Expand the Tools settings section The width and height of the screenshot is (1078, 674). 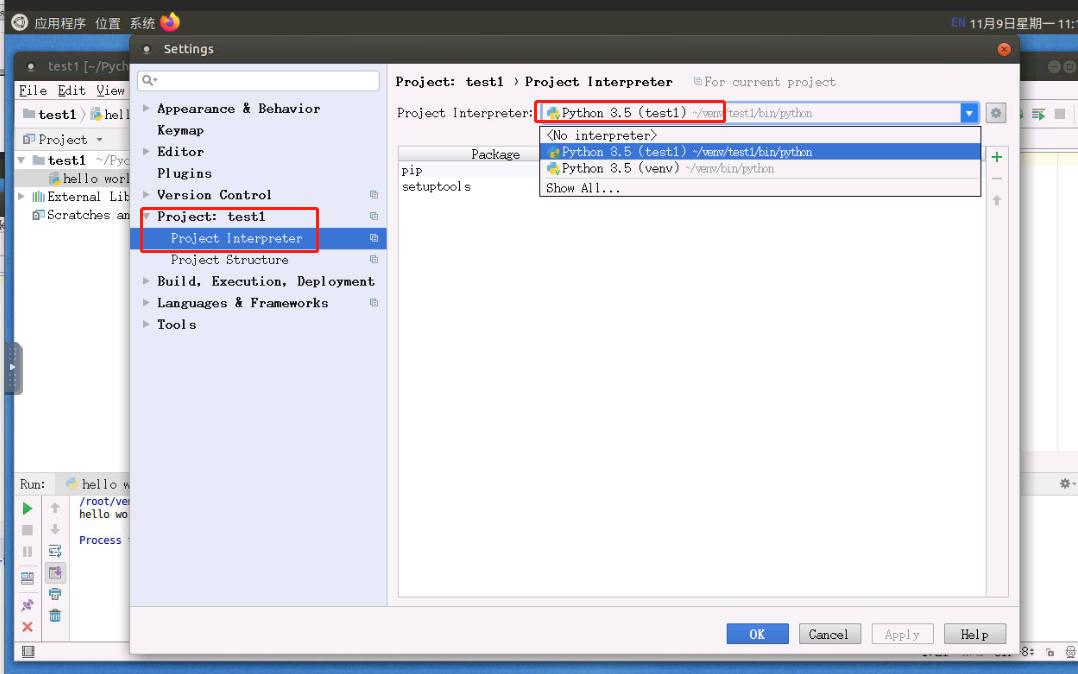146,324
